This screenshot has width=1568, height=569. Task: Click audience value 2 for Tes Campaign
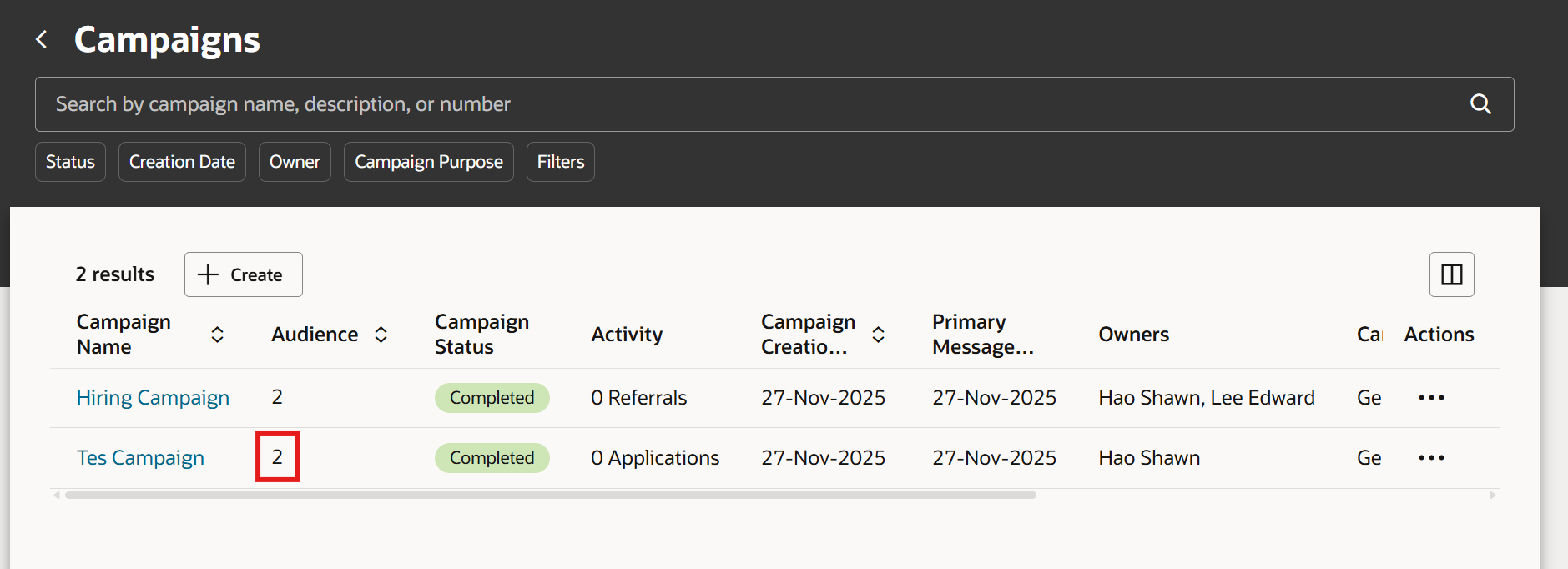[x=277, y=457]
